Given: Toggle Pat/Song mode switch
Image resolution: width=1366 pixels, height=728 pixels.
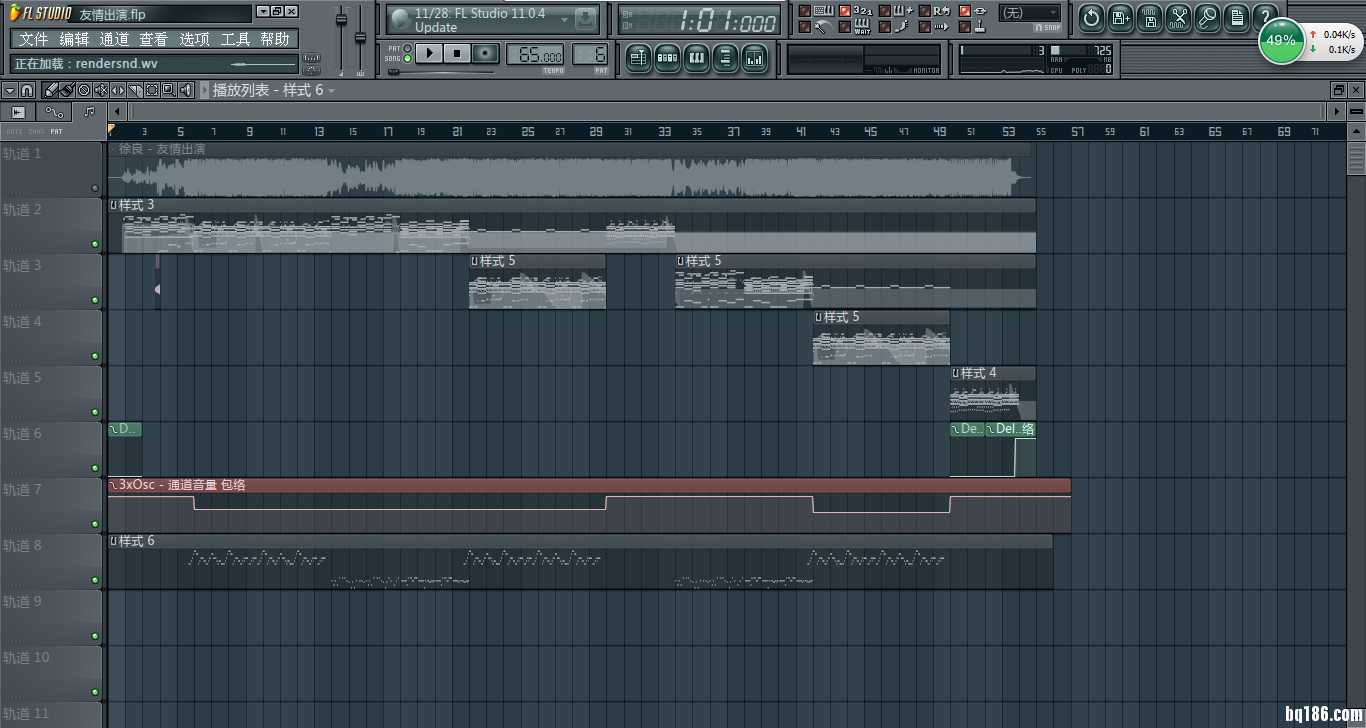Looking at the screenshot, I should 407,53.
